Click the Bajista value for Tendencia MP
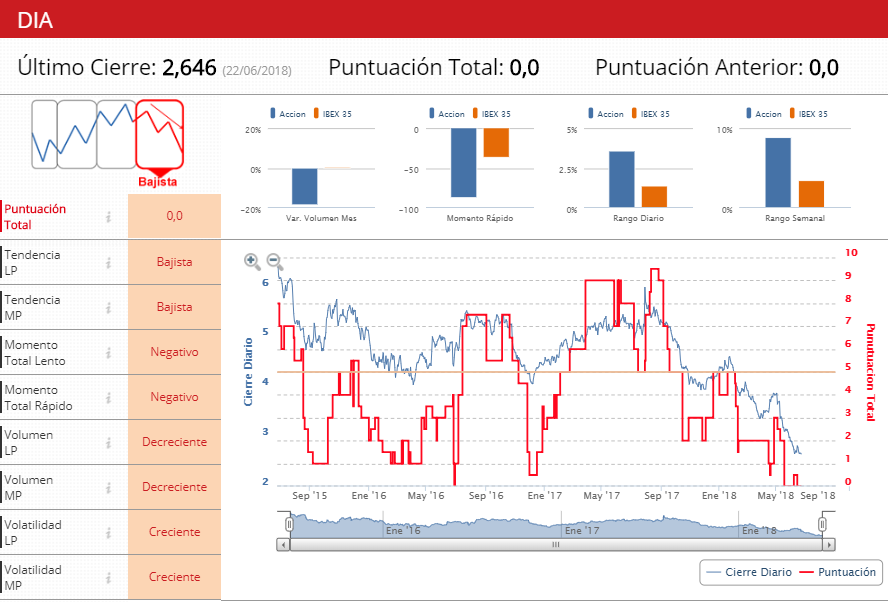Screen dimensions: 888x602 click(x=174, y=307)
